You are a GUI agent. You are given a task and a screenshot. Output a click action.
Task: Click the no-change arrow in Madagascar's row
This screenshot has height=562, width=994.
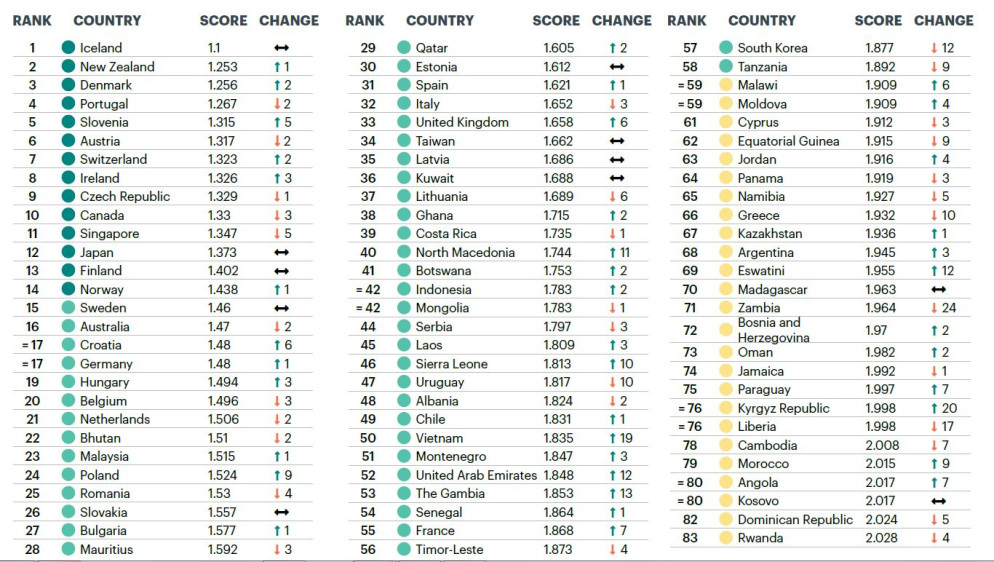[939, 290]
